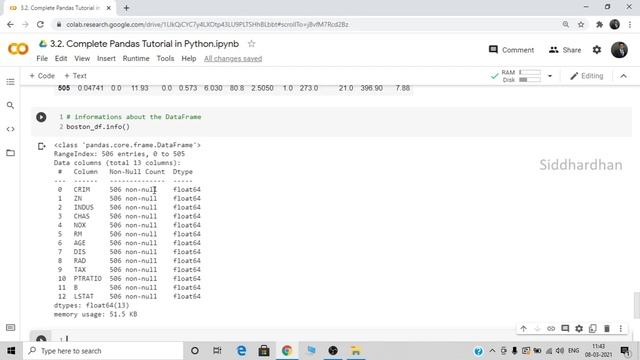640x360 pixels.
Task: Open Windows Start menu
Action: coord(11,351)
